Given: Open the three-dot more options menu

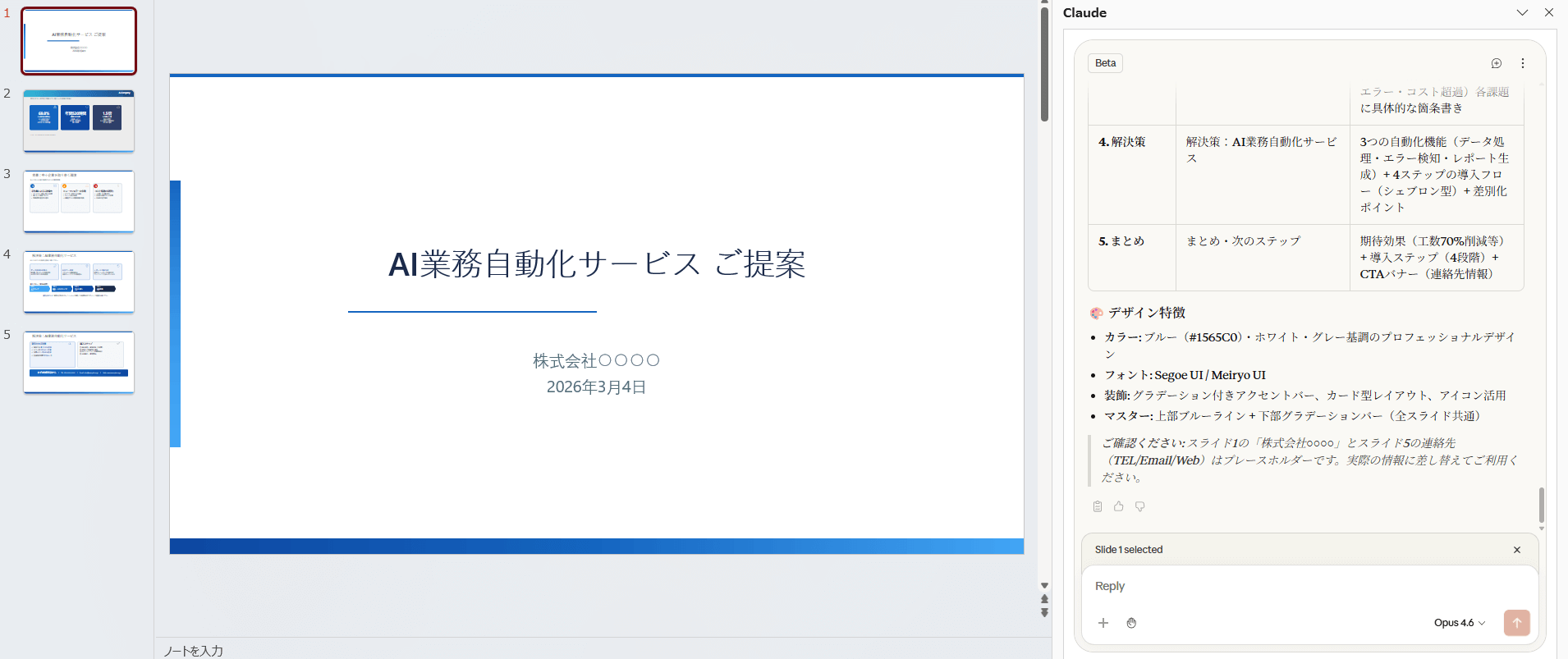Looking at the screenshot, I should tap(1522, 63).
